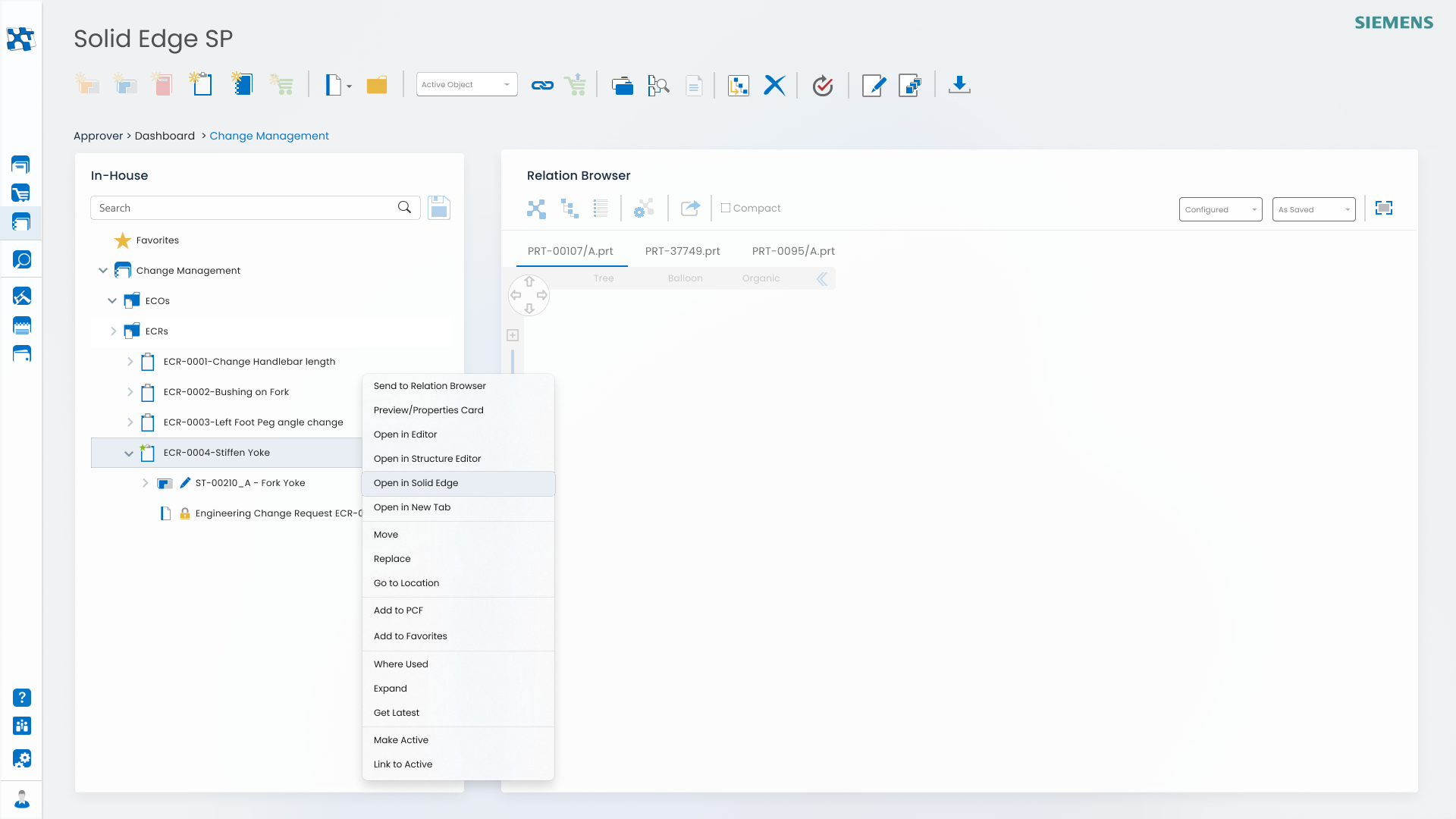Screen dimensions: 1456x819
Task: Select PRT-00107/A.prt tab
Action: pyautogui.click(x=570, y=251)
